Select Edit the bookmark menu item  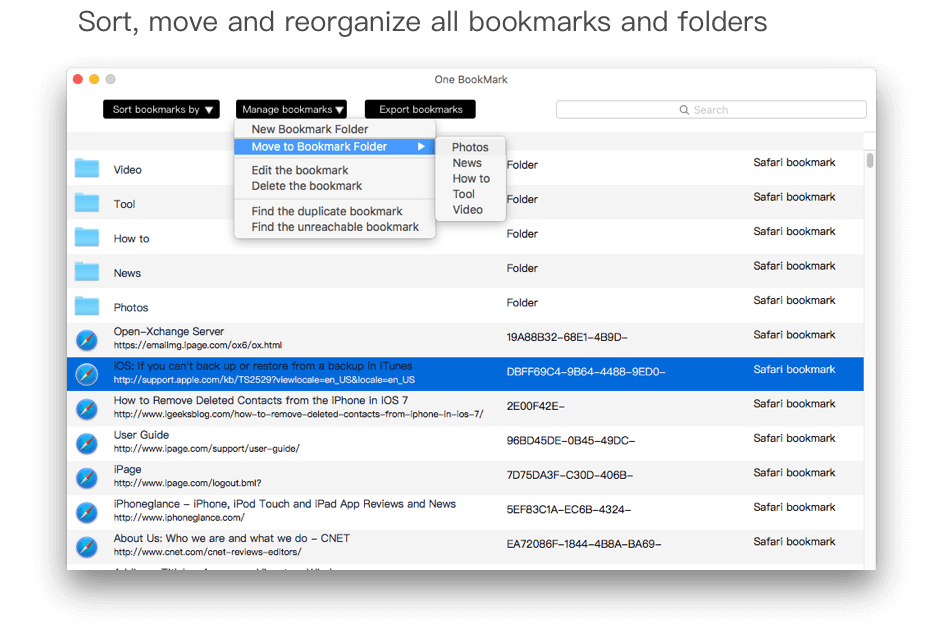click(x=300, y=170)
